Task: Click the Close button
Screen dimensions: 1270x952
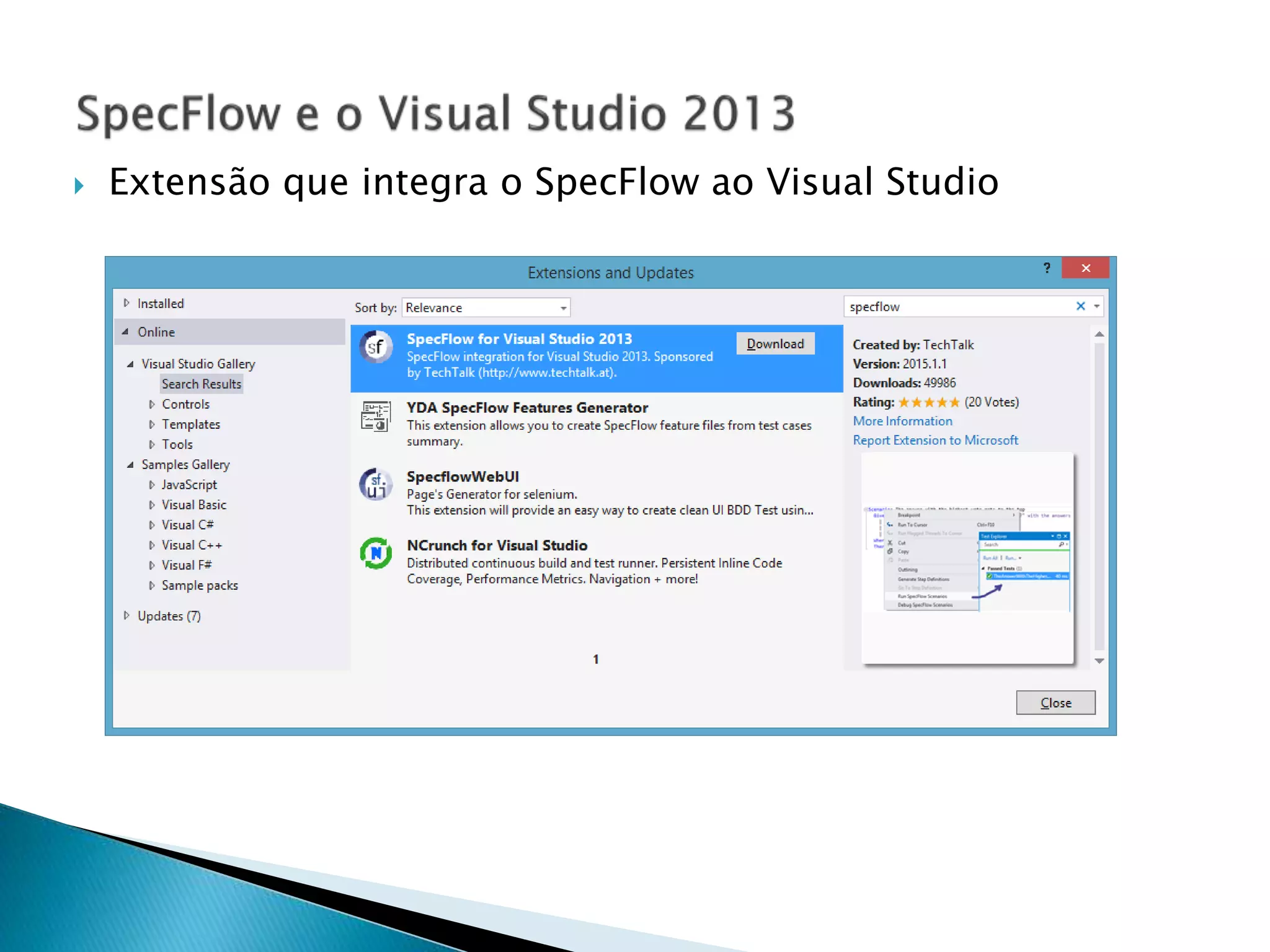Action: coord(1055,703)
